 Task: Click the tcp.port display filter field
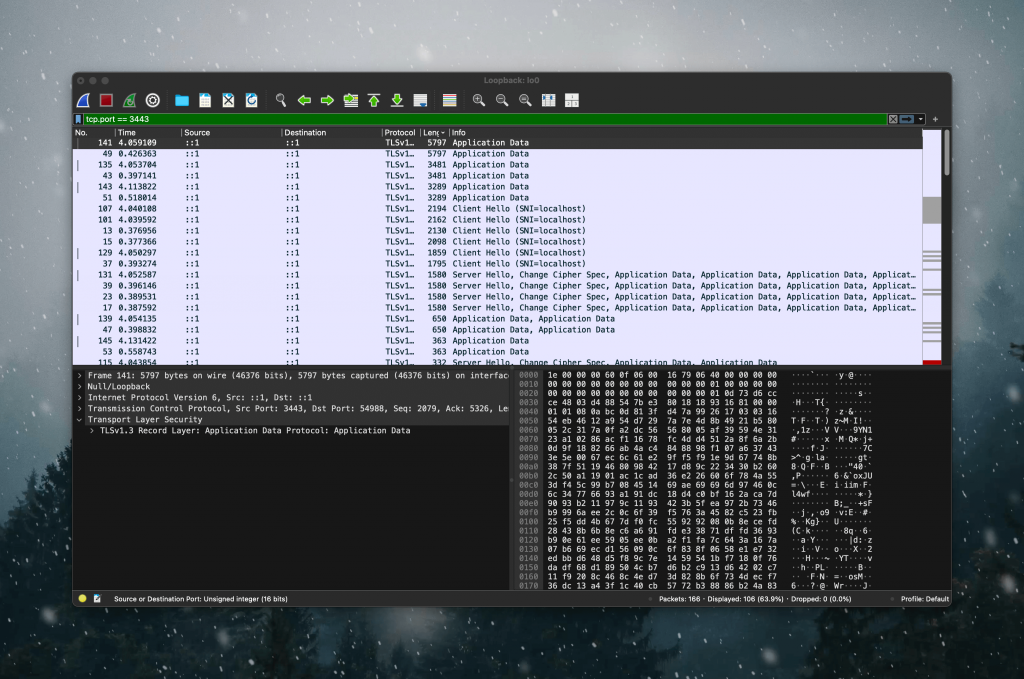[485, 119]
